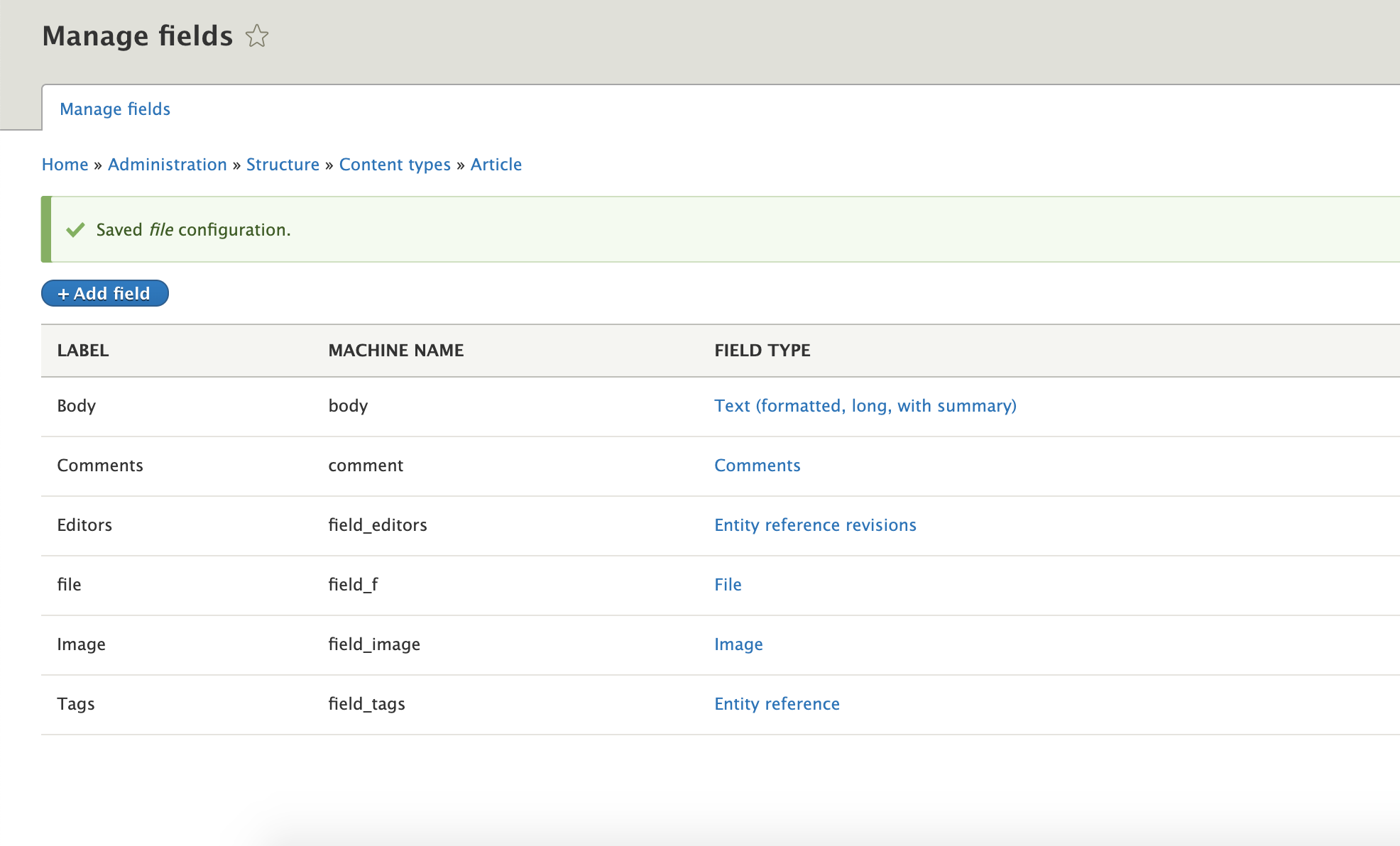Click the favorite star icon beside Manage fields
1400x846 pixels.
pos(257,35)
